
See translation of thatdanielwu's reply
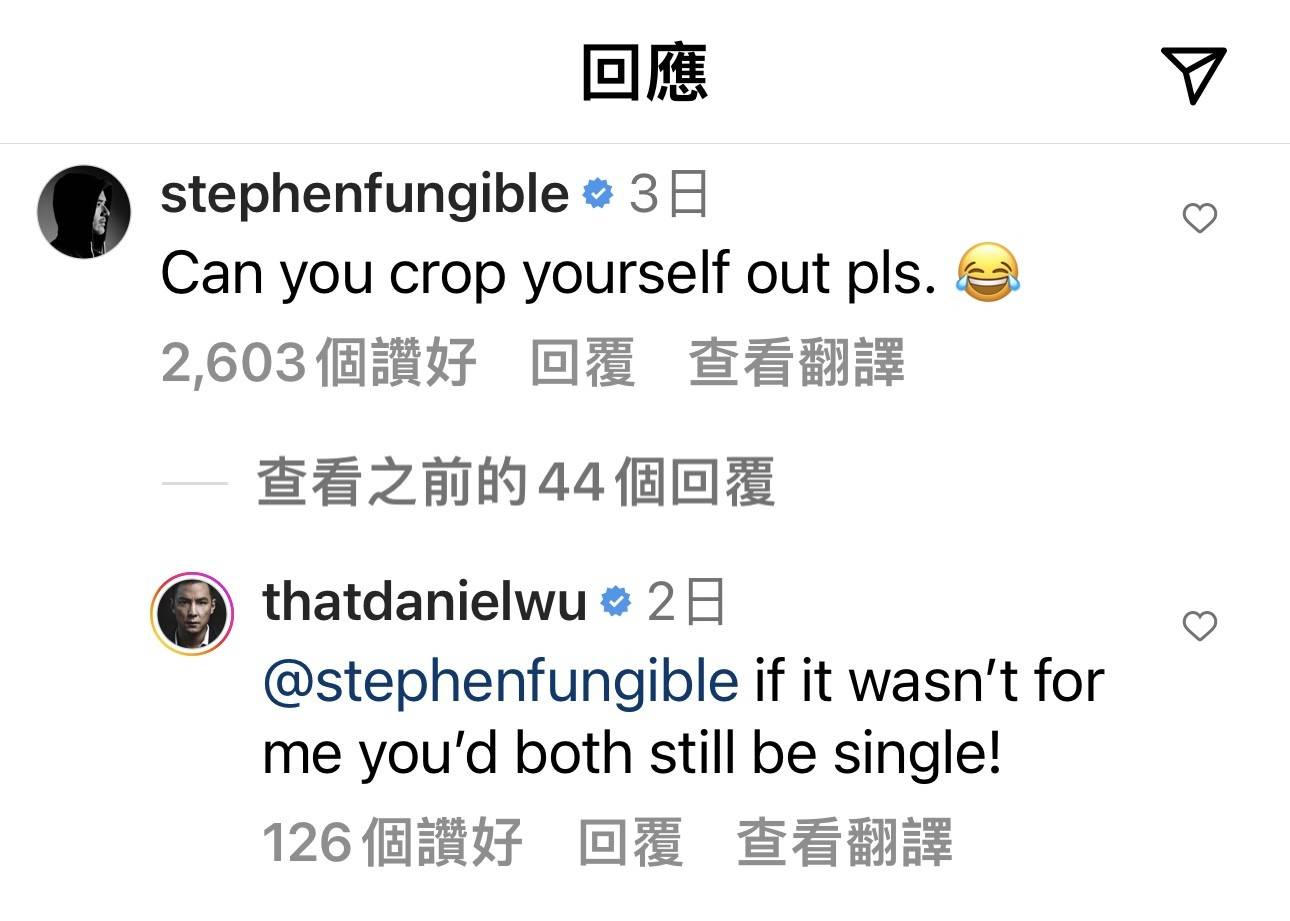[x=844, y=842]
